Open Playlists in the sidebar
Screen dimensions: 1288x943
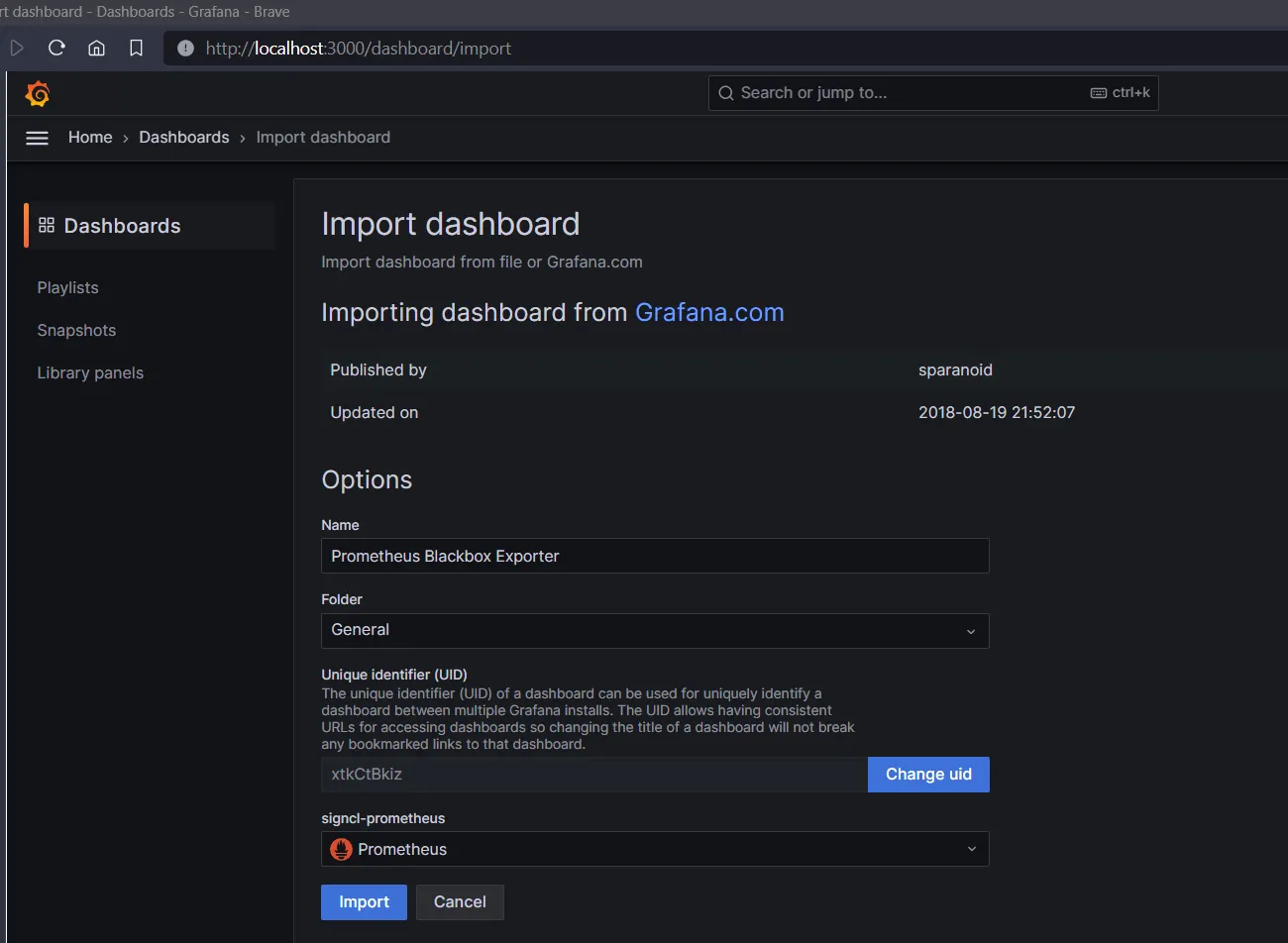[67, 287]
